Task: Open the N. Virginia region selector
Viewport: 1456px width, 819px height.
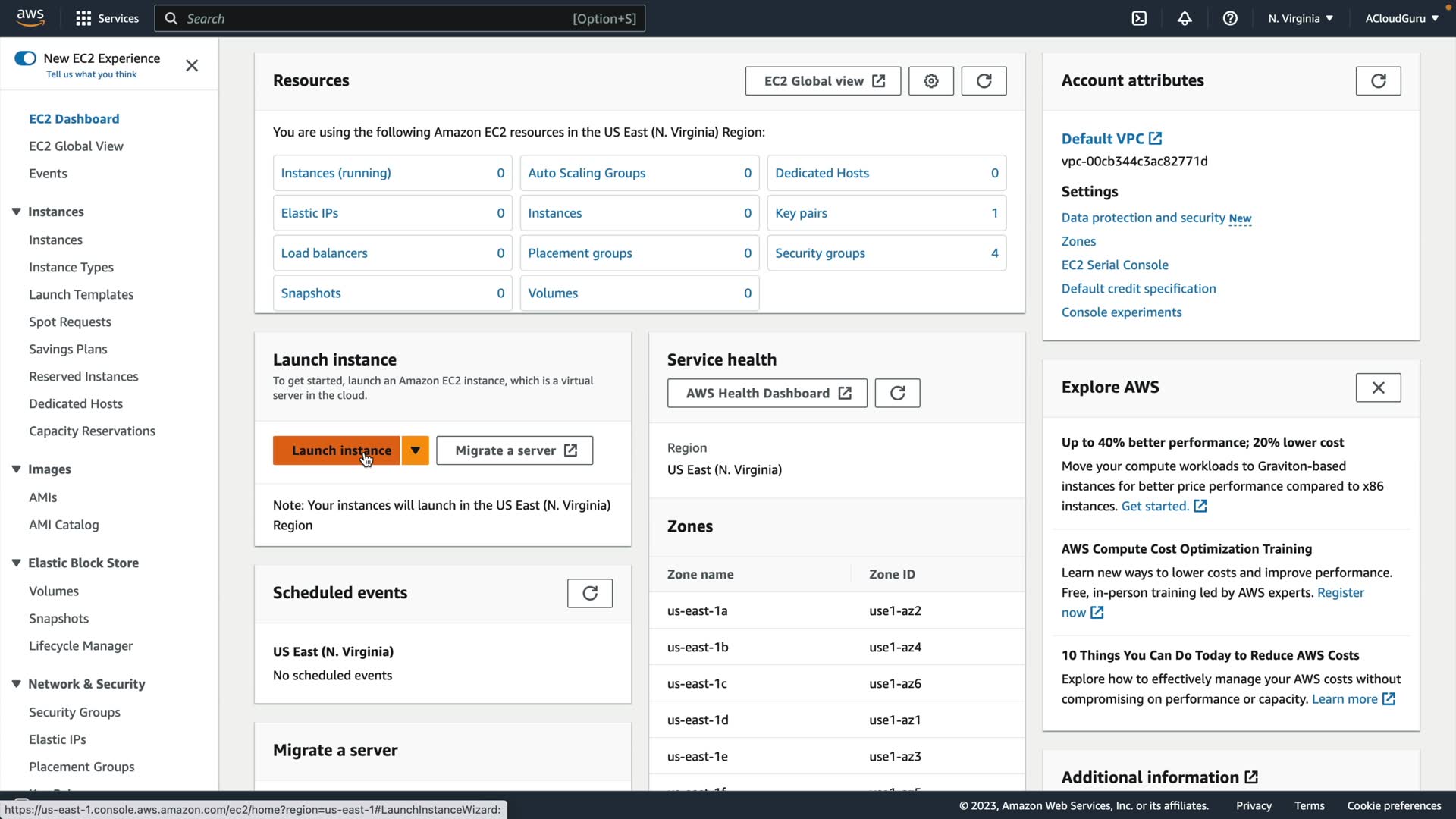Action: click(1300, 18)
